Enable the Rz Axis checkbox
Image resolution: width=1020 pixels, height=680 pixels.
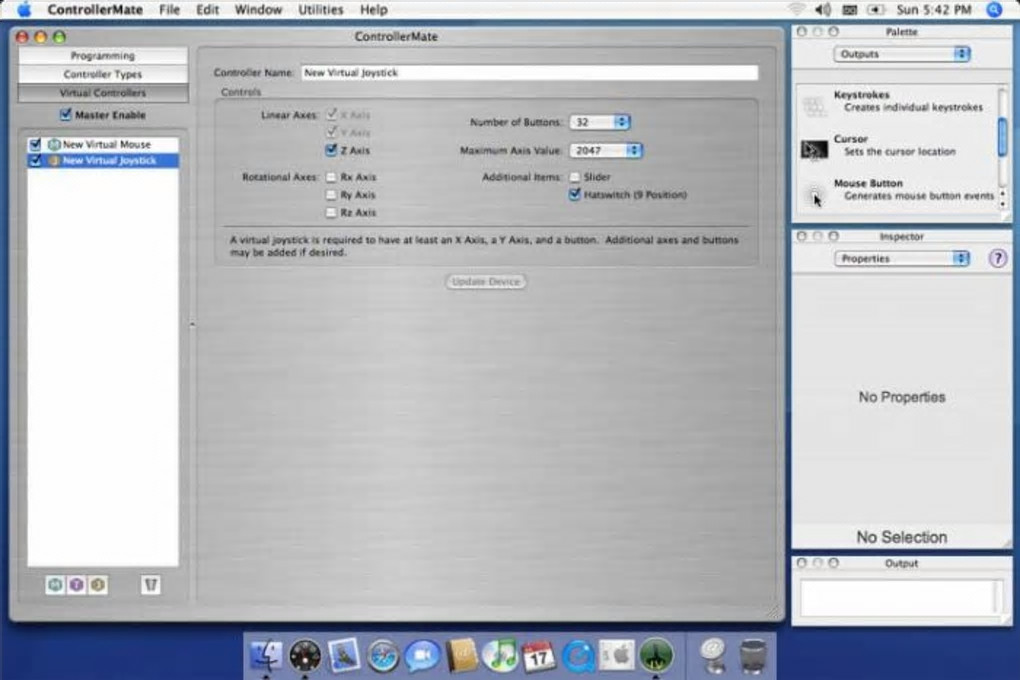point(331,212)
